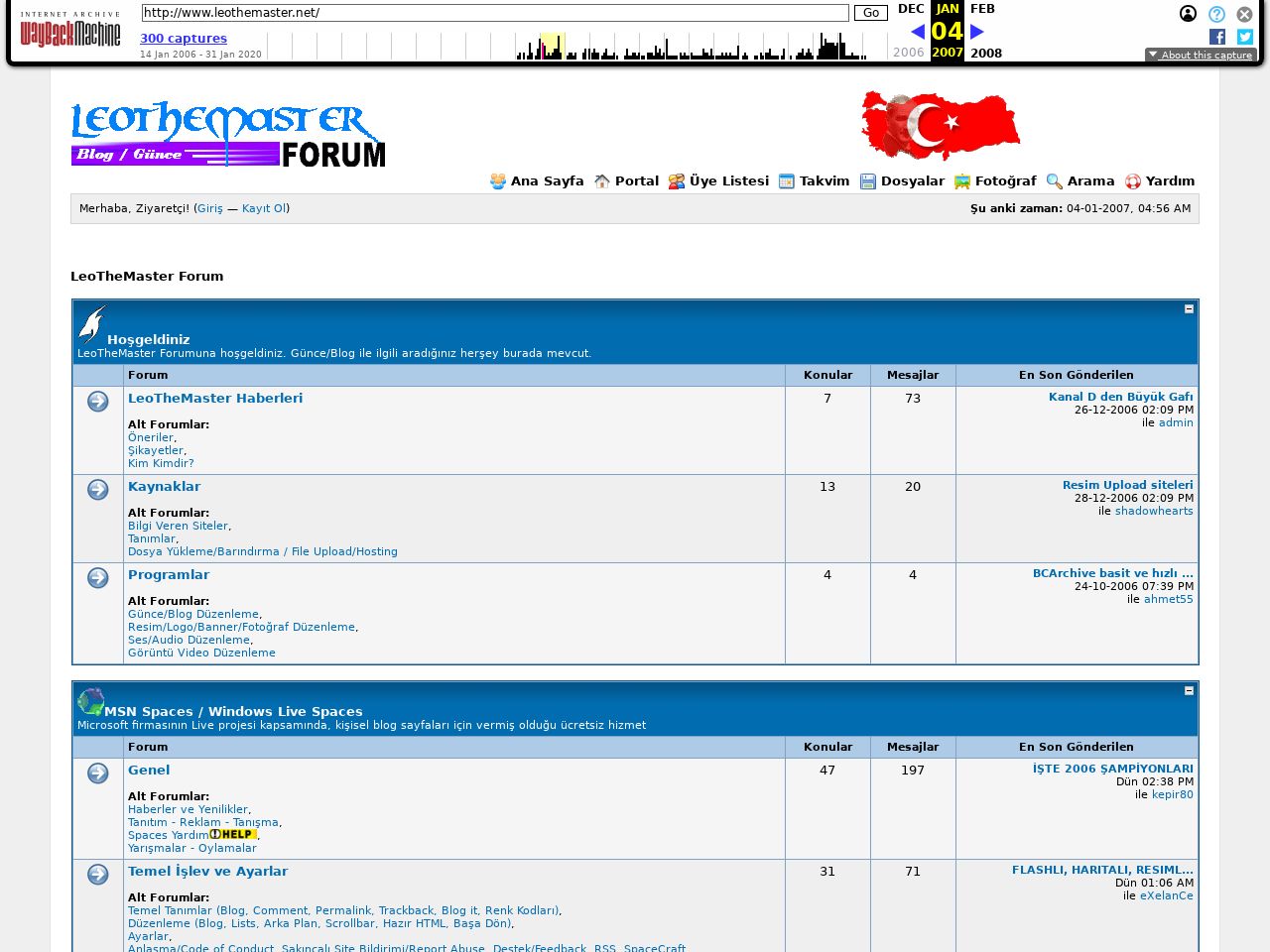Click the Turkey flag map image
Viewport: 1270px width, 952px height.
pyautogui.click(x=940, y=126)
